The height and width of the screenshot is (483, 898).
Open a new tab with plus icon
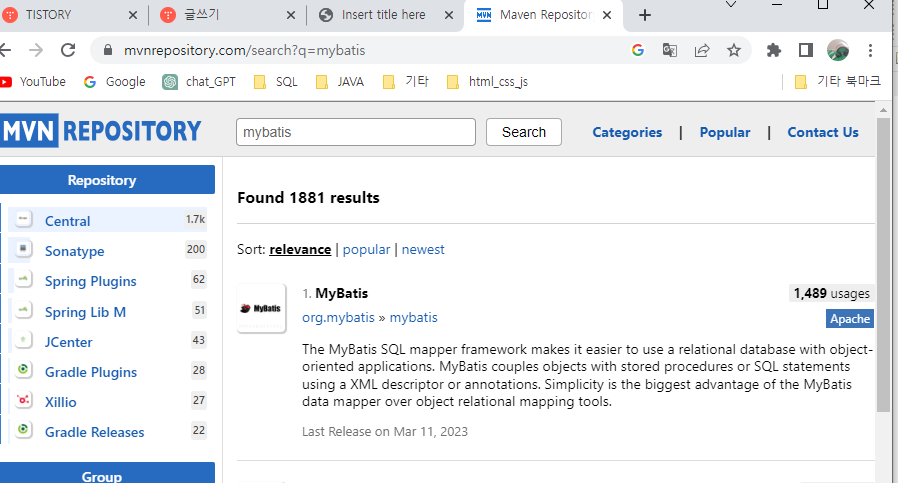coord(645,15)
